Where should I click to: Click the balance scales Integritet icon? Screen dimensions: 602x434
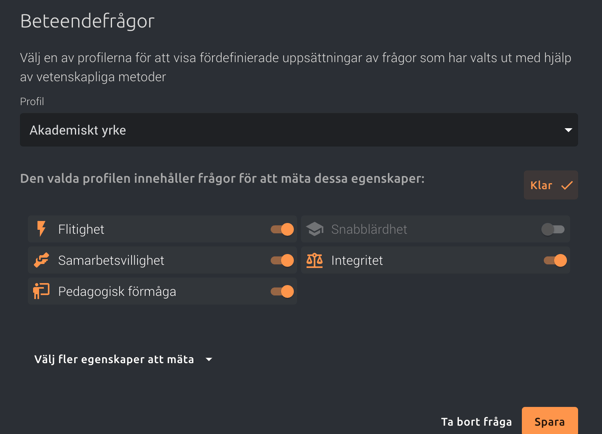tap(314, 260)
